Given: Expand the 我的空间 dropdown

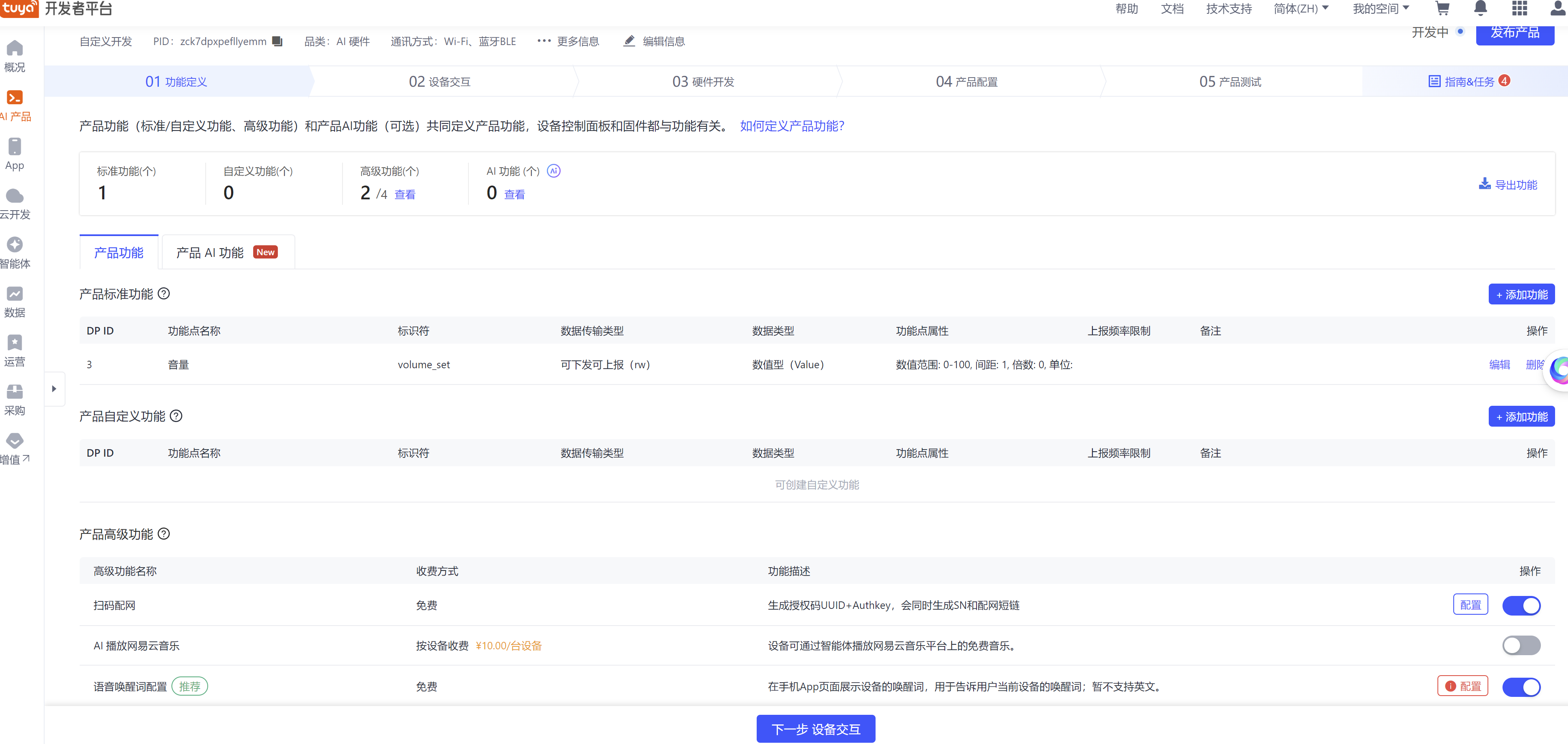Looking at the screenshot, I should (1380, 8).
